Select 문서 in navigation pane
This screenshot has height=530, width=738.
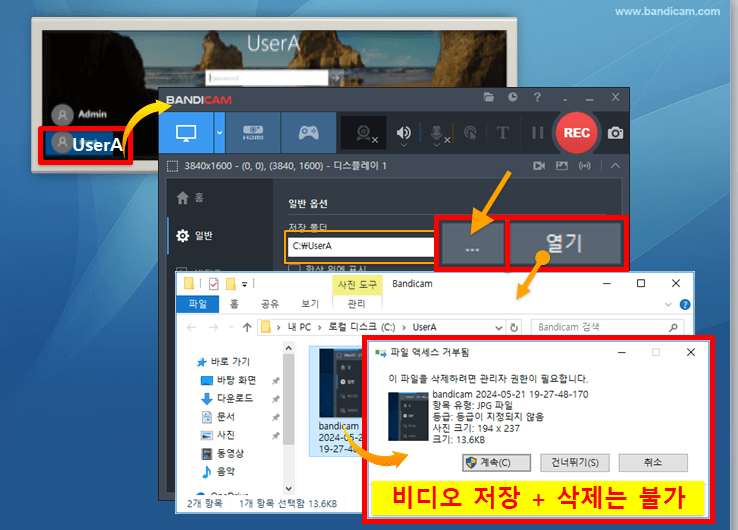pyautogui.click(x=218, y=417)
